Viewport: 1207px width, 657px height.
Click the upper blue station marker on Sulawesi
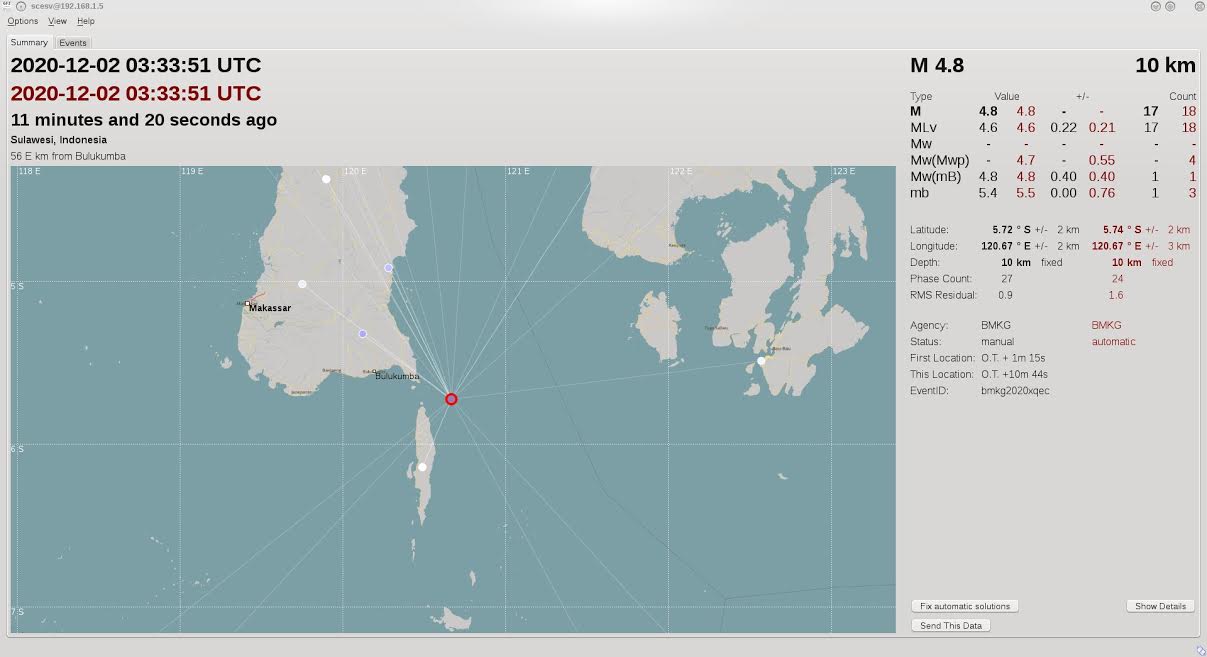(x=388, y=268)
